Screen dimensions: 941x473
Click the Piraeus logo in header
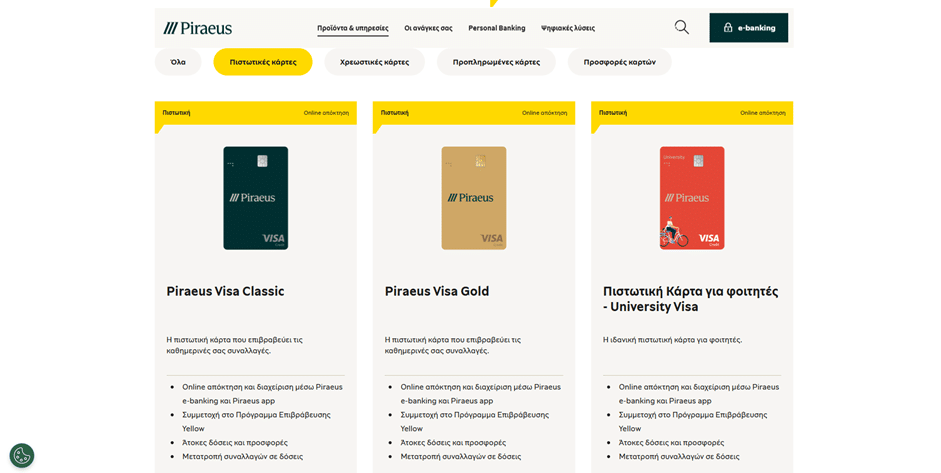(x=198, y=28)
